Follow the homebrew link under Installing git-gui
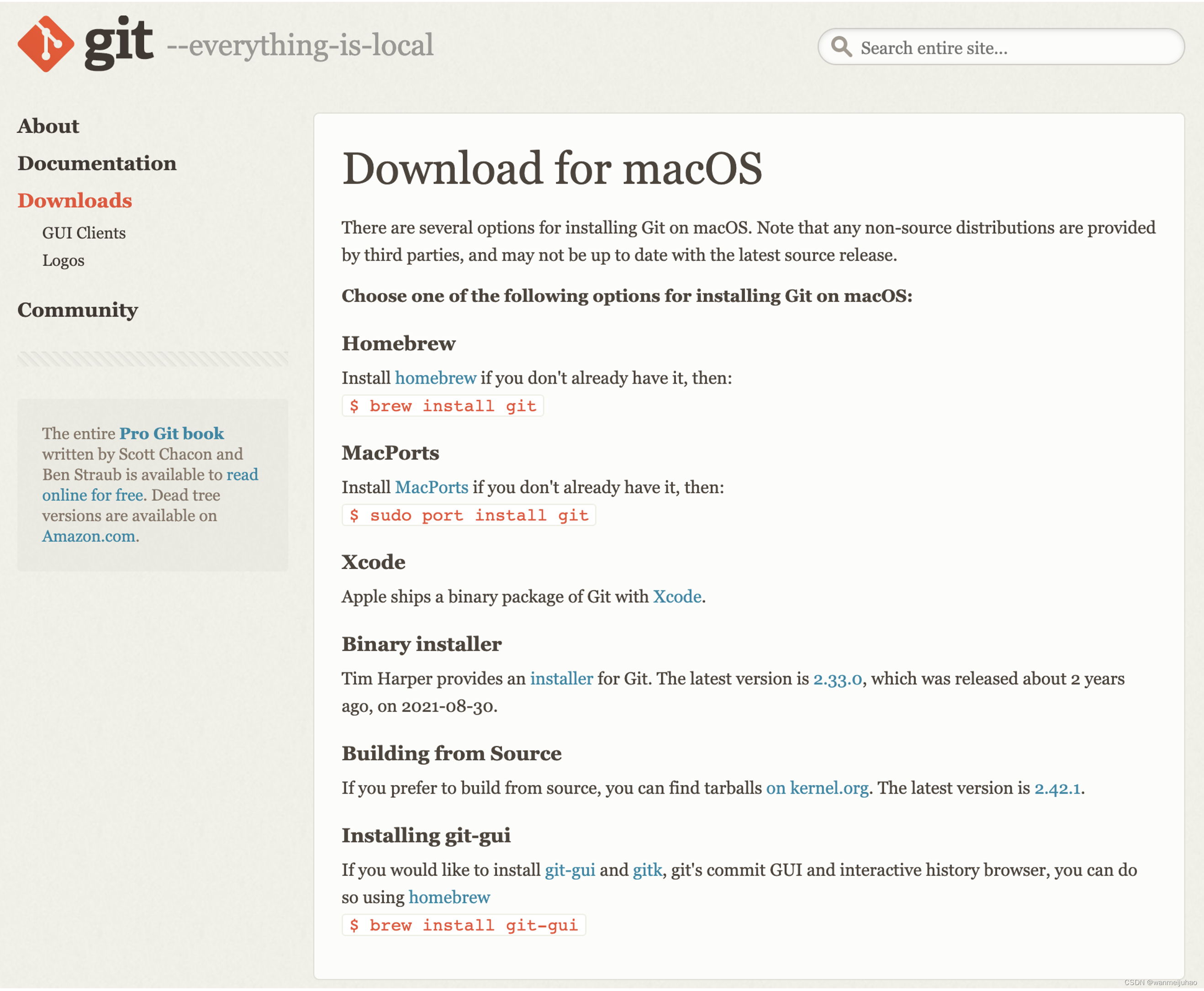Viewport: 1204px width, 991px height. click(449, 897)
